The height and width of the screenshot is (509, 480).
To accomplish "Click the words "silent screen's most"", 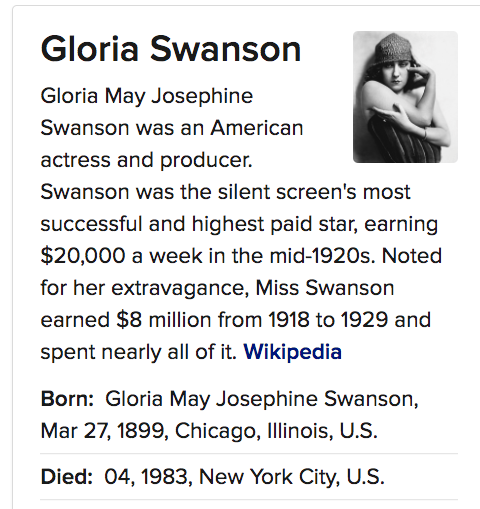I will 314,192.
